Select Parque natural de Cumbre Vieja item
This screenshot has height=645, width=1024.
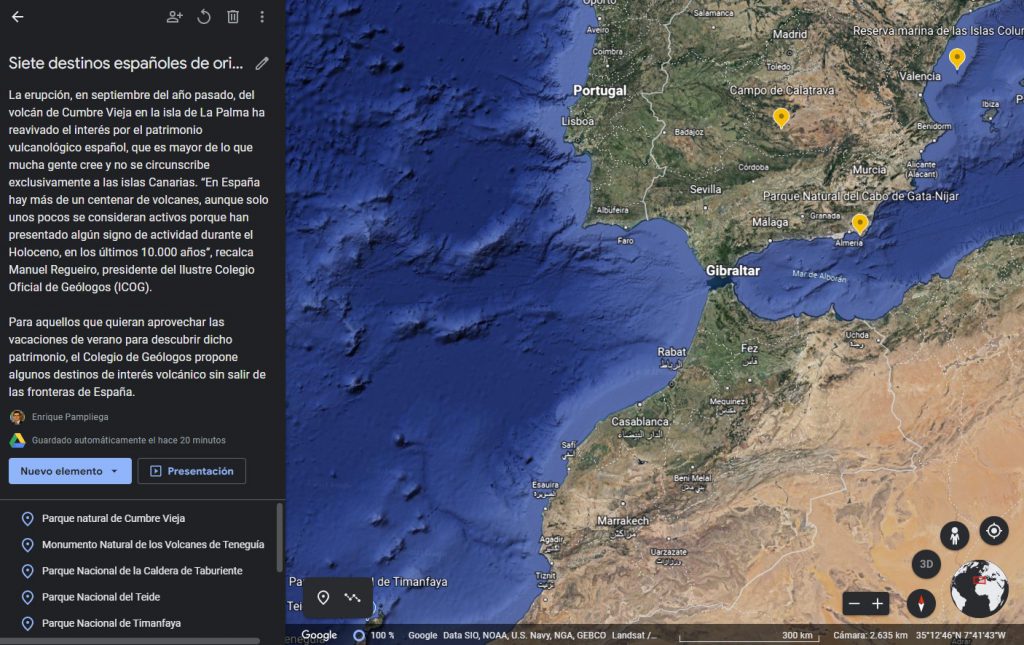click(114, 518)
